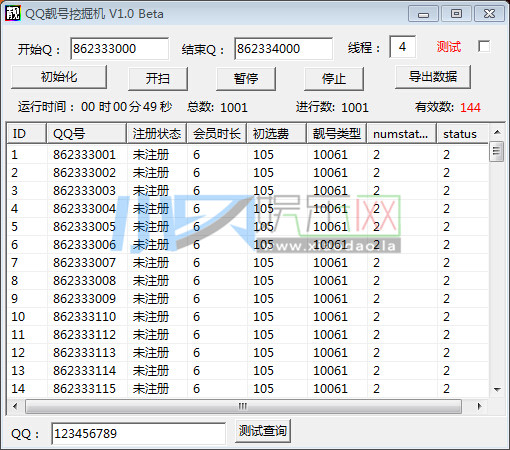Sort by the 会员时长 column header
Screen dimensions: 510x450
[x=217, y=134]
